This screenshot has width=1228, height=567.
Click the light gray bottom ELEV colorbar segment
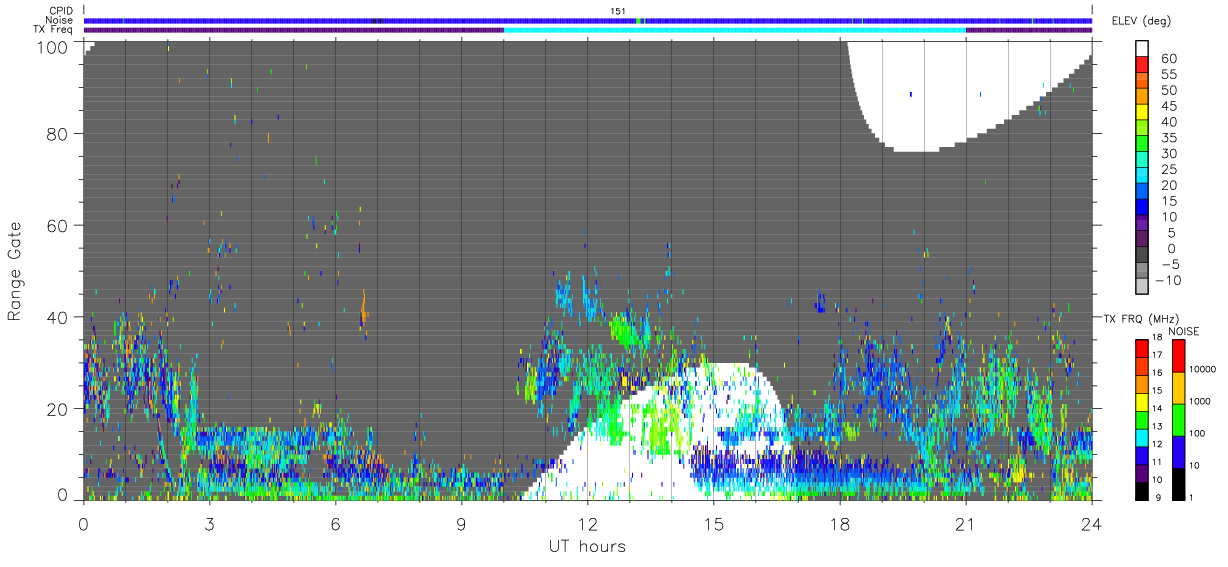pyautogui.click(x=1143, y=286)
